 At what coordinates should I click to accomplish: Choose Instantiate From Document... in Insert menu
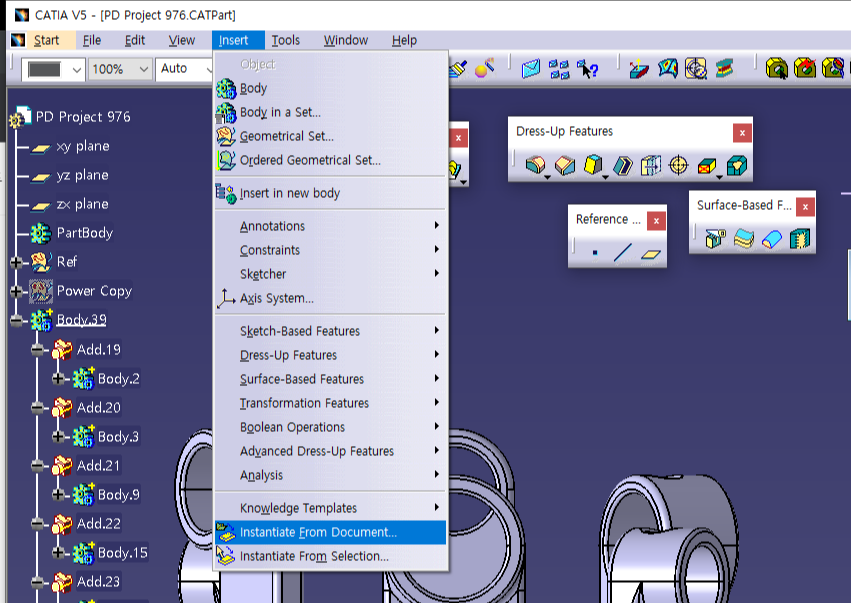click(x=331, y=532)
